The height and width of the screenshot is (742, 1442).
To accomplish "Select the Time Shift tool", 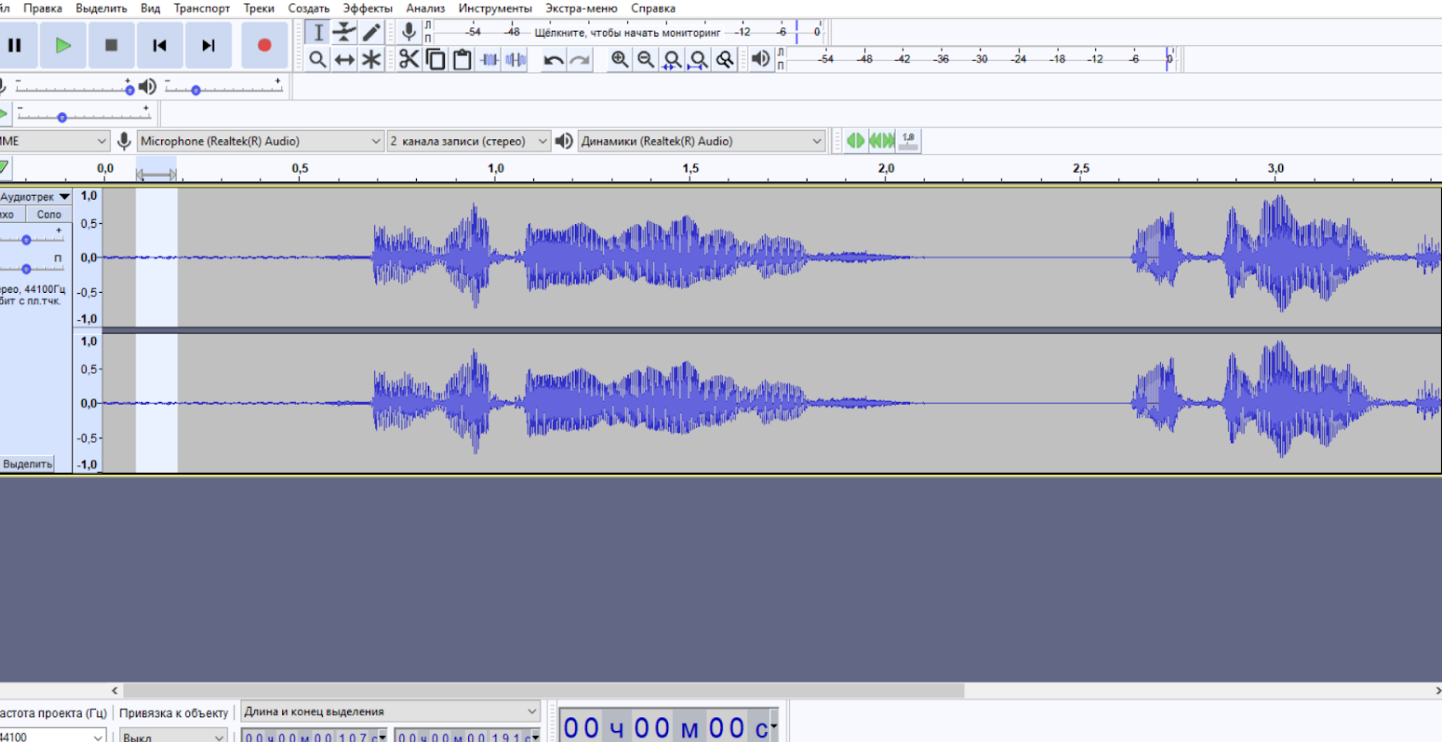I will [344, 60].
